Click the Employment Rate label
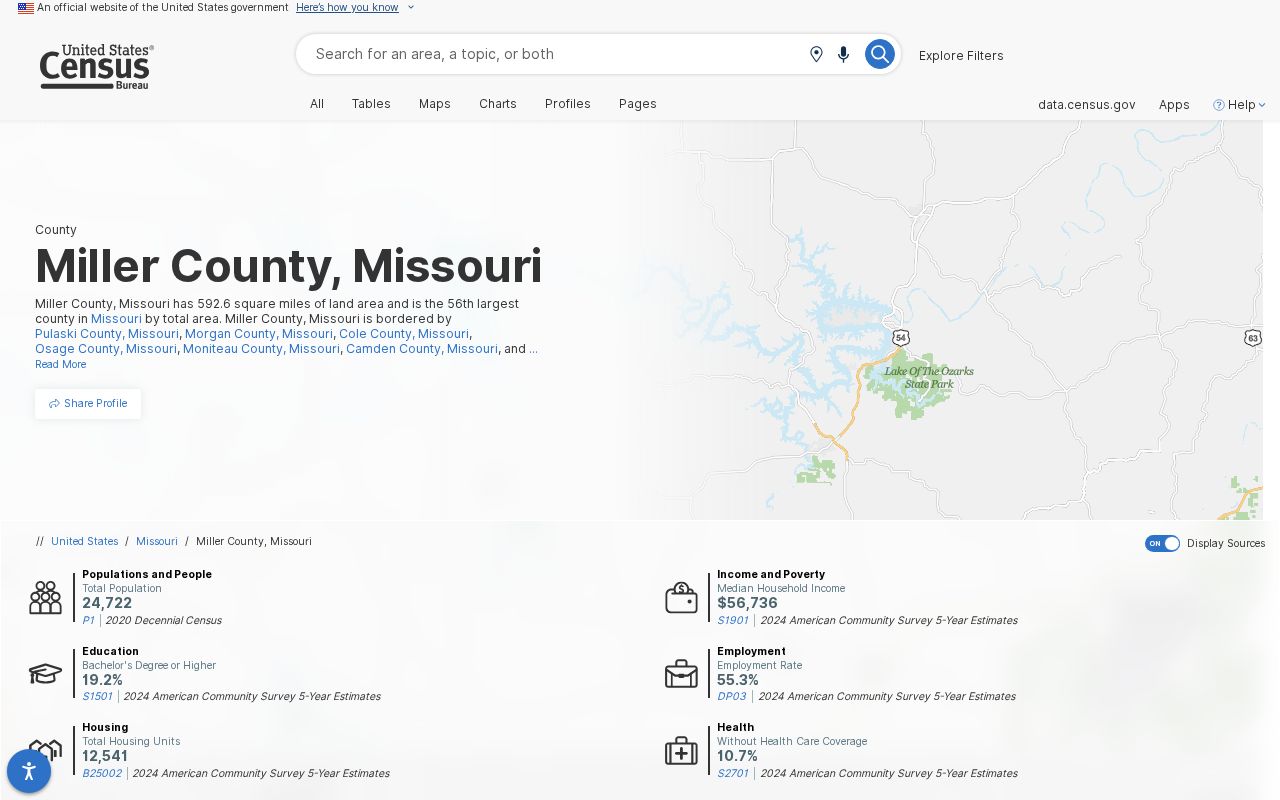 [759, 666]
